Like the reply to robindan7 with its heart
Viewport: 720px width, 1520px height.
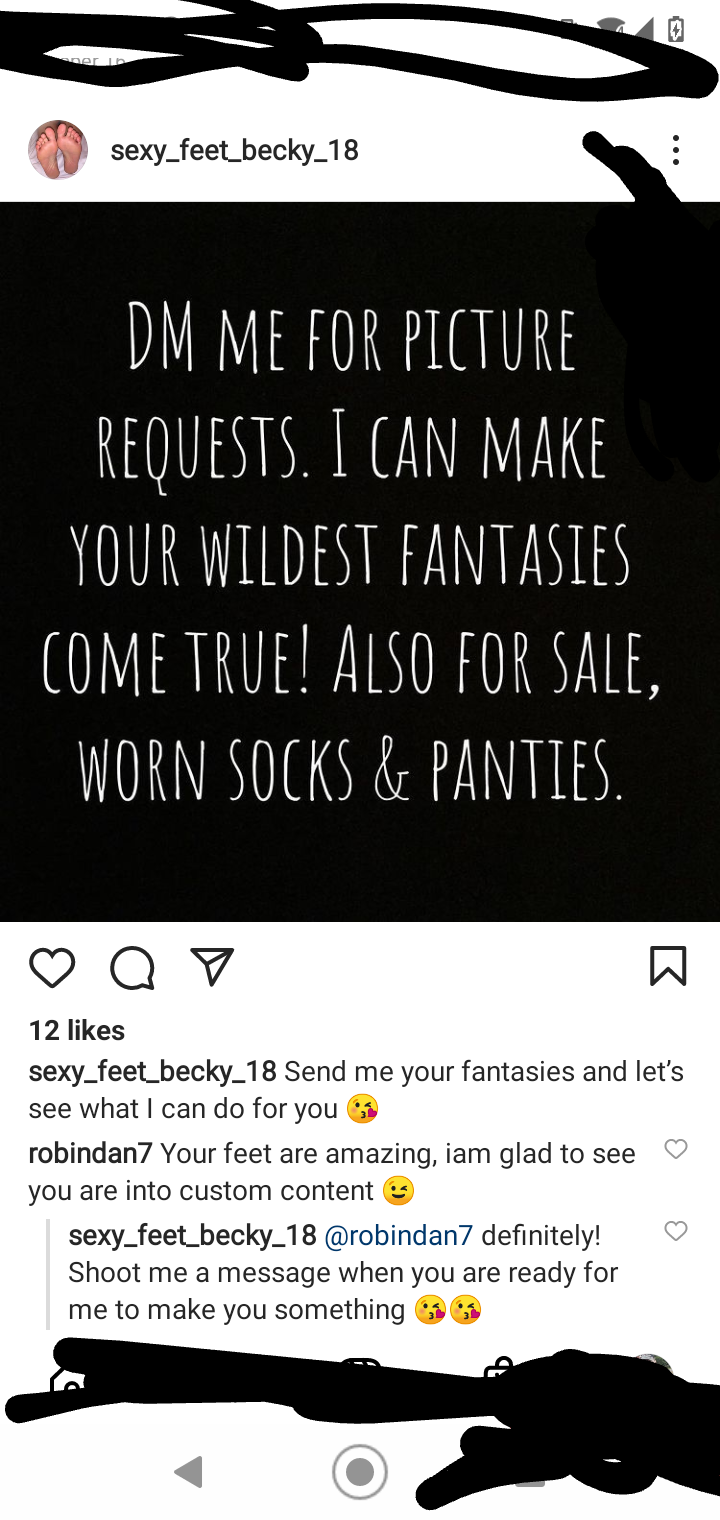(x=676, y=1231)
